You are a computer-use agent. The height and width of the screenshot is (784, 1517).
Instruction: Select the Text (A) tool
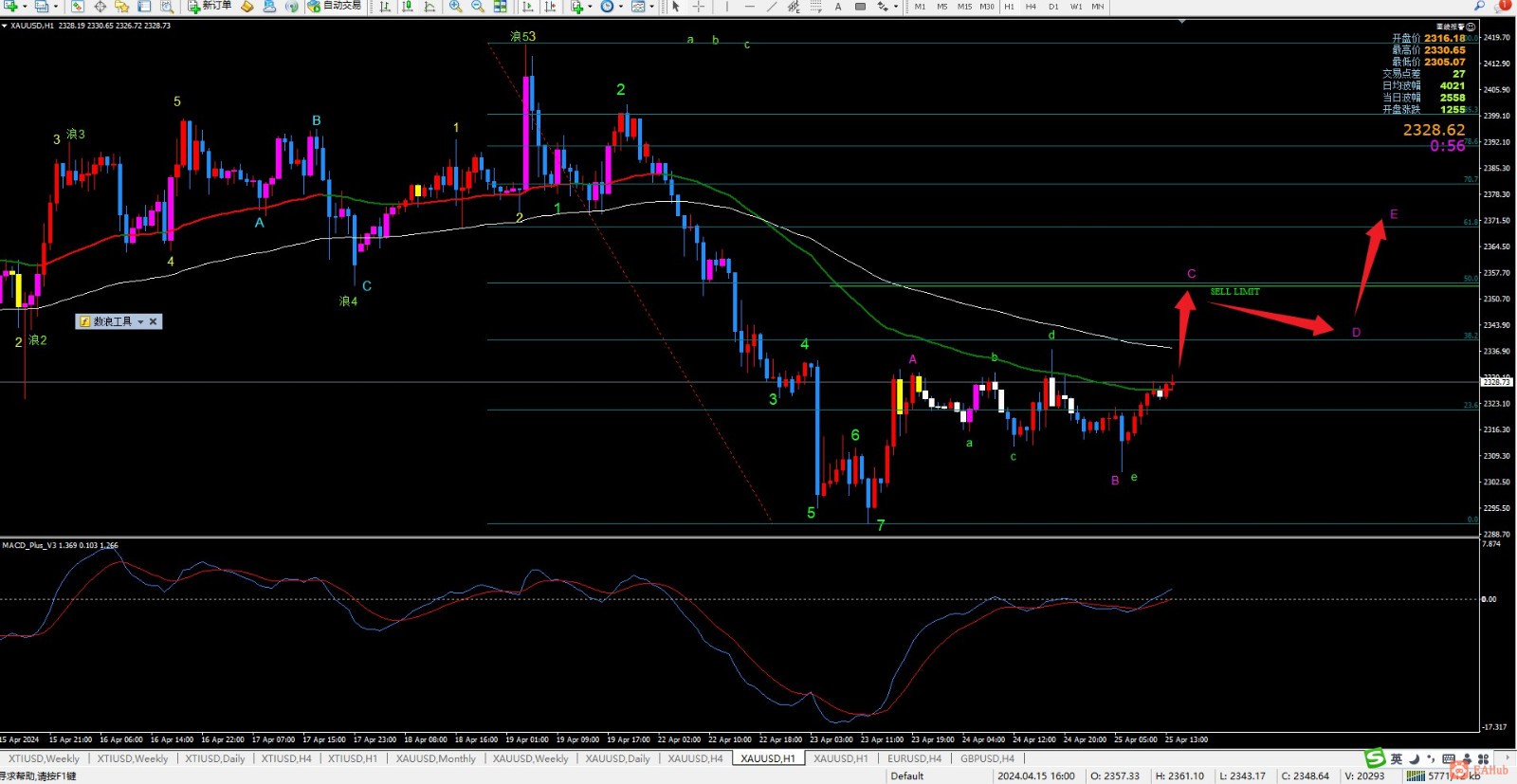coord(838,7)
